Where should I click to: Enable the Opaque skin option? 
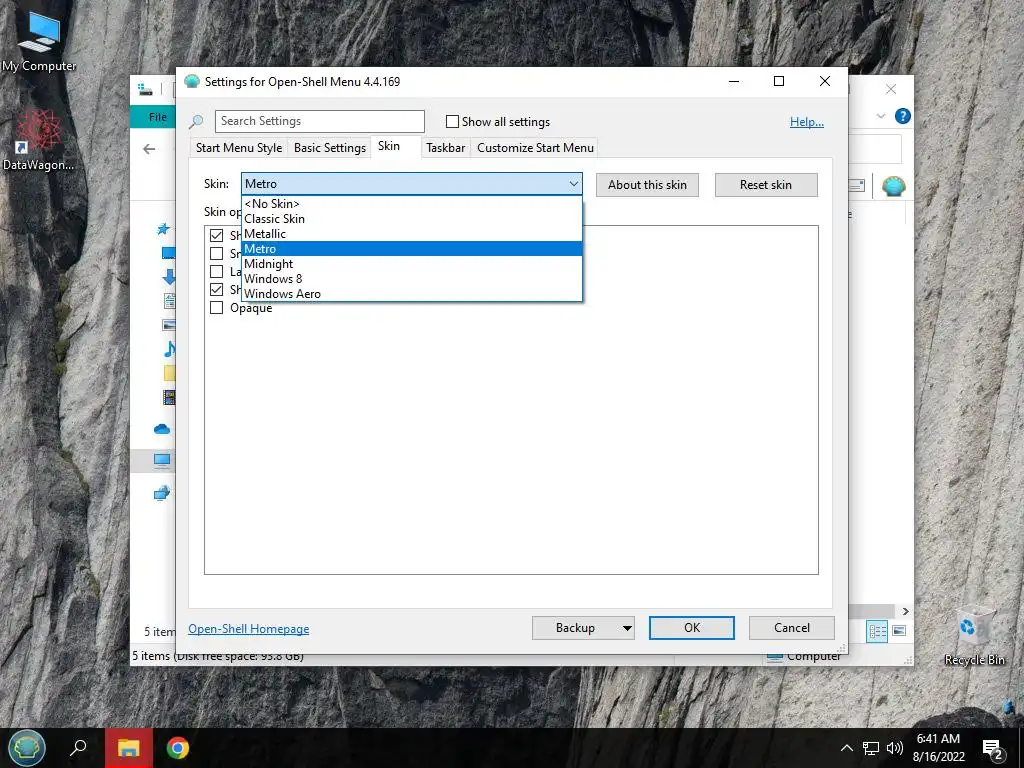216,308
